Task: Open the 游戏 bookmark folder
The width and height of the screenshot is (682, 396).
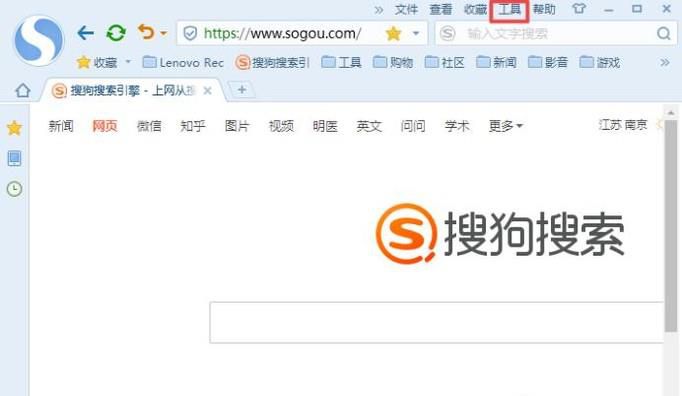Action: coord(600,63)
